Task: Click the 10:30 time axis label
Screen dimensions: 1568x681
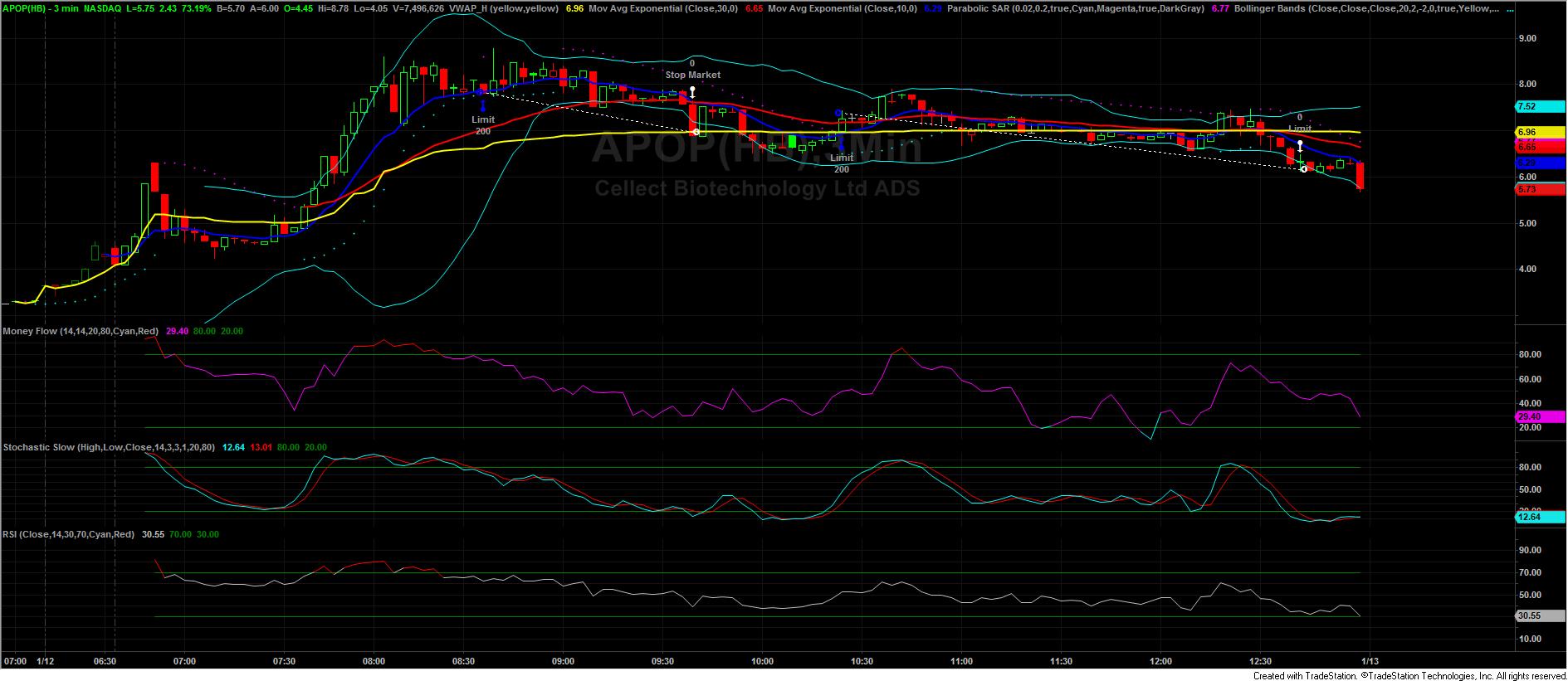Action: coord(862,661)
